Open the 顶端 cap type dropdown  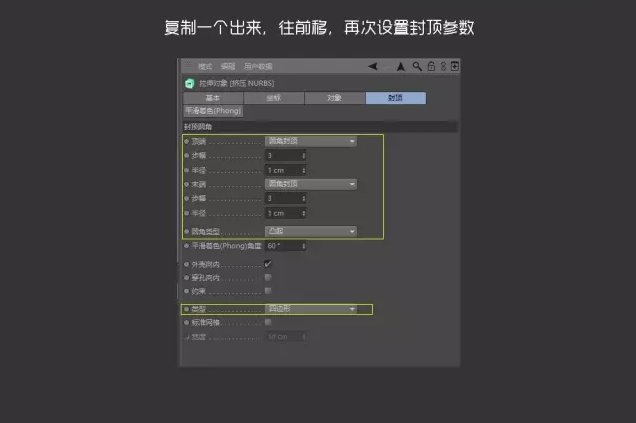point(311,141)
